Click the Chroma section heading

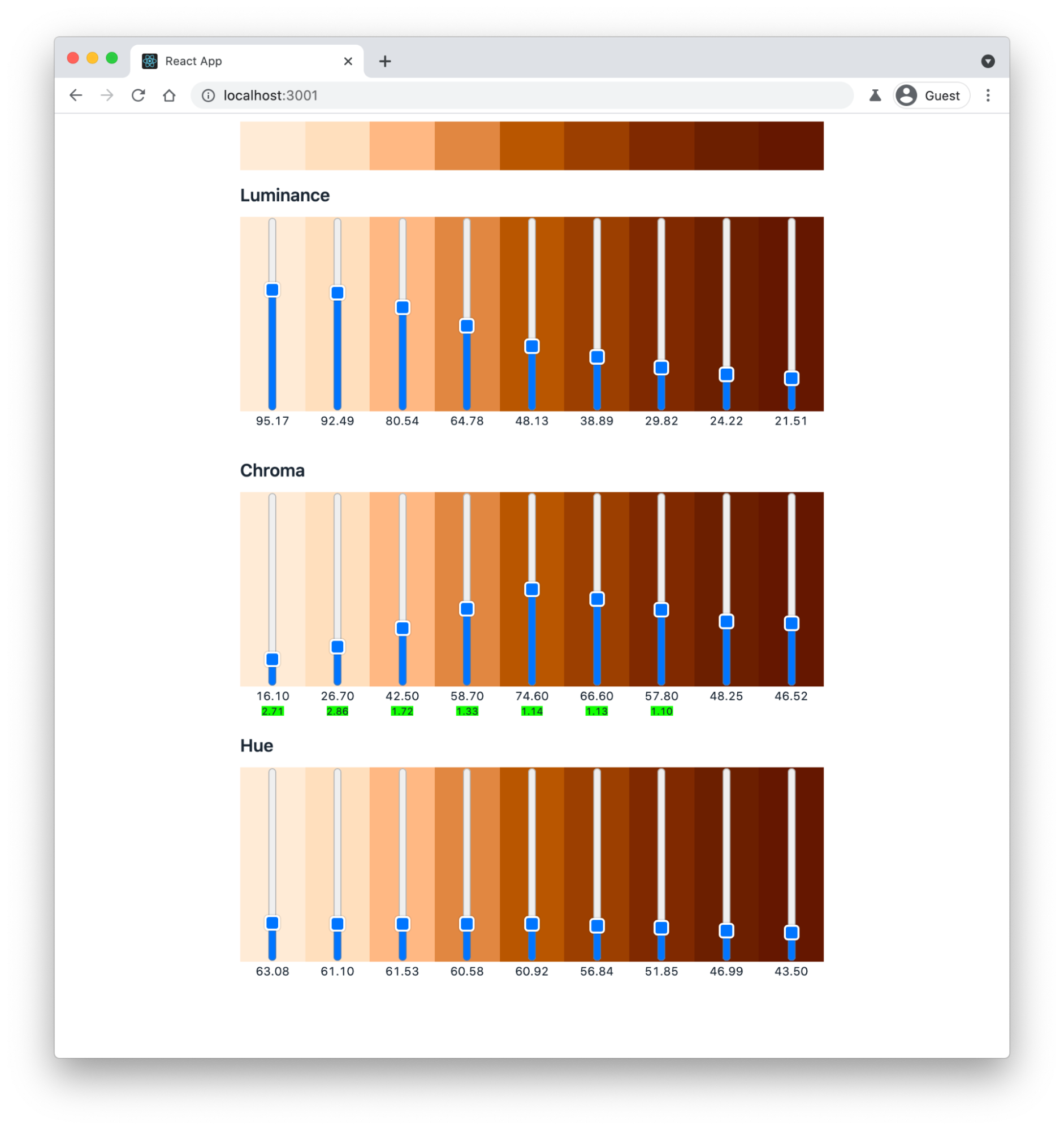click(x=273, y=471)
